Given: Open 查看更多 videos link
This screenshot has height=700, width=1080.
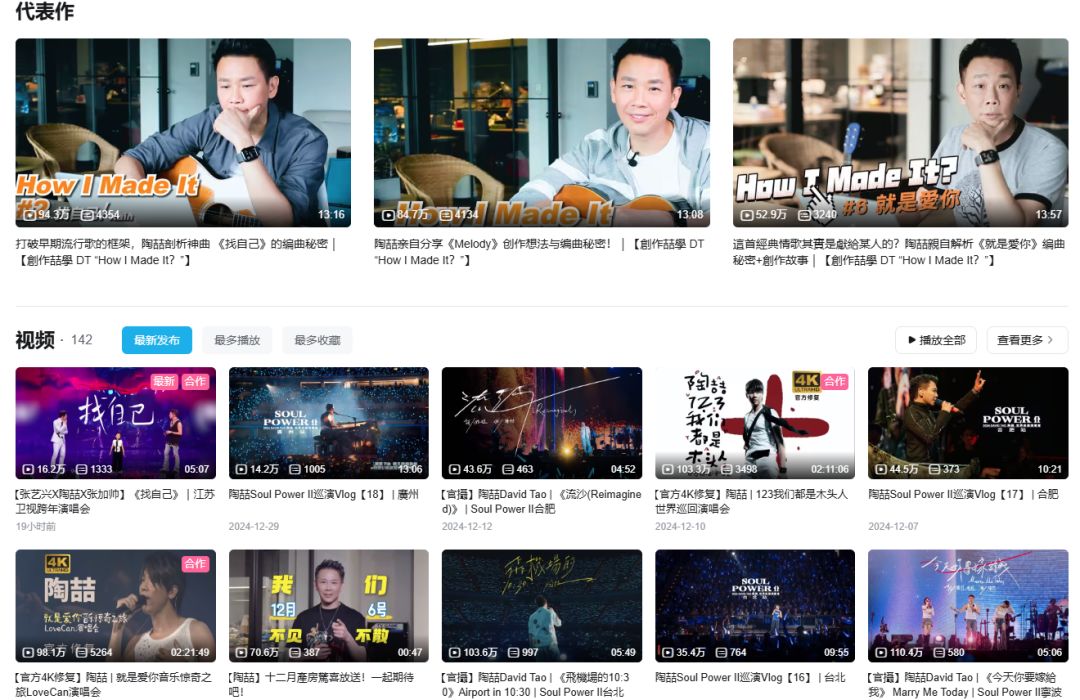Looking at the screenshot, I should pyautogui.click(x=1028, y=340).
